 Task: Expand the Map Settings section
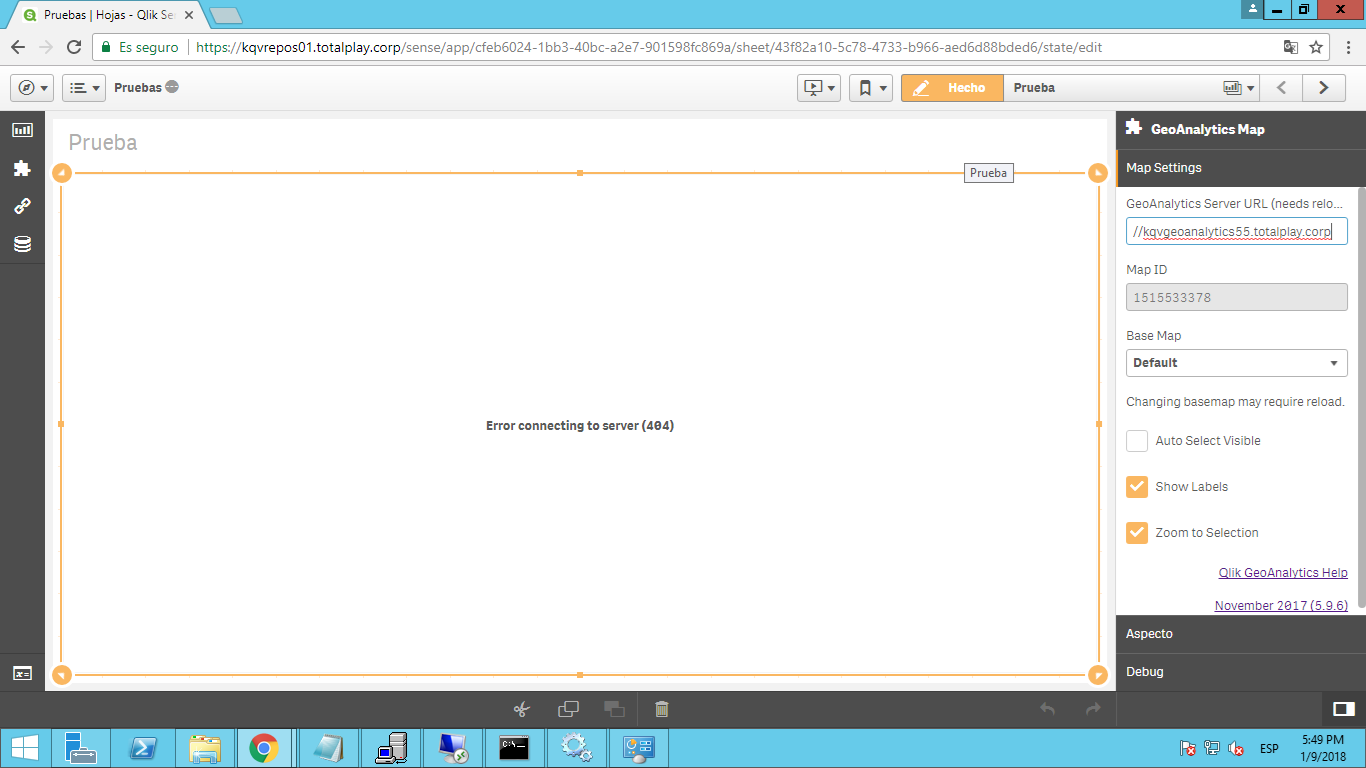[1240, 168]
